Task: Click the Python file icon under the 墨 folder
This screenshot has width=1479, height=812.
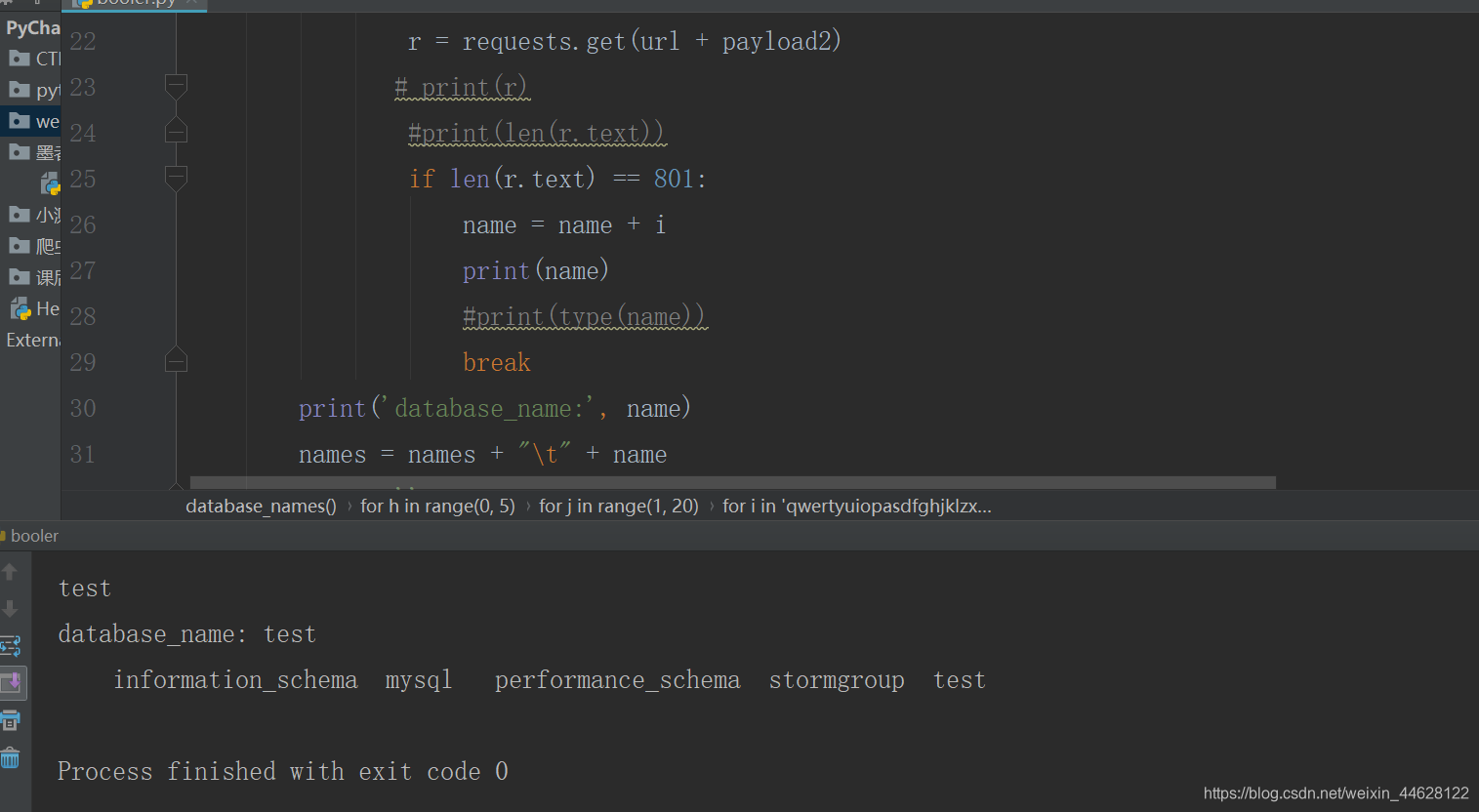Action: [50, 183]
